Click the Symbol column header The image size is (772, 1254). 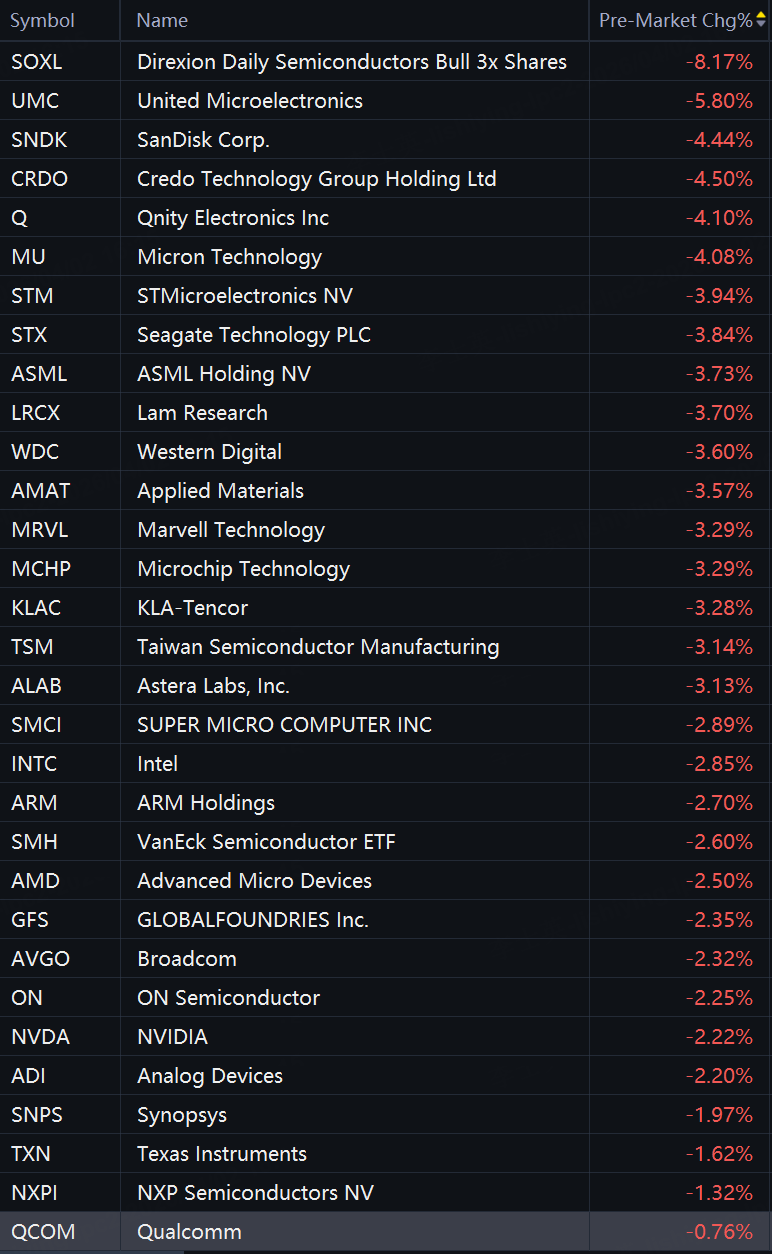click(x=43, y=20)
